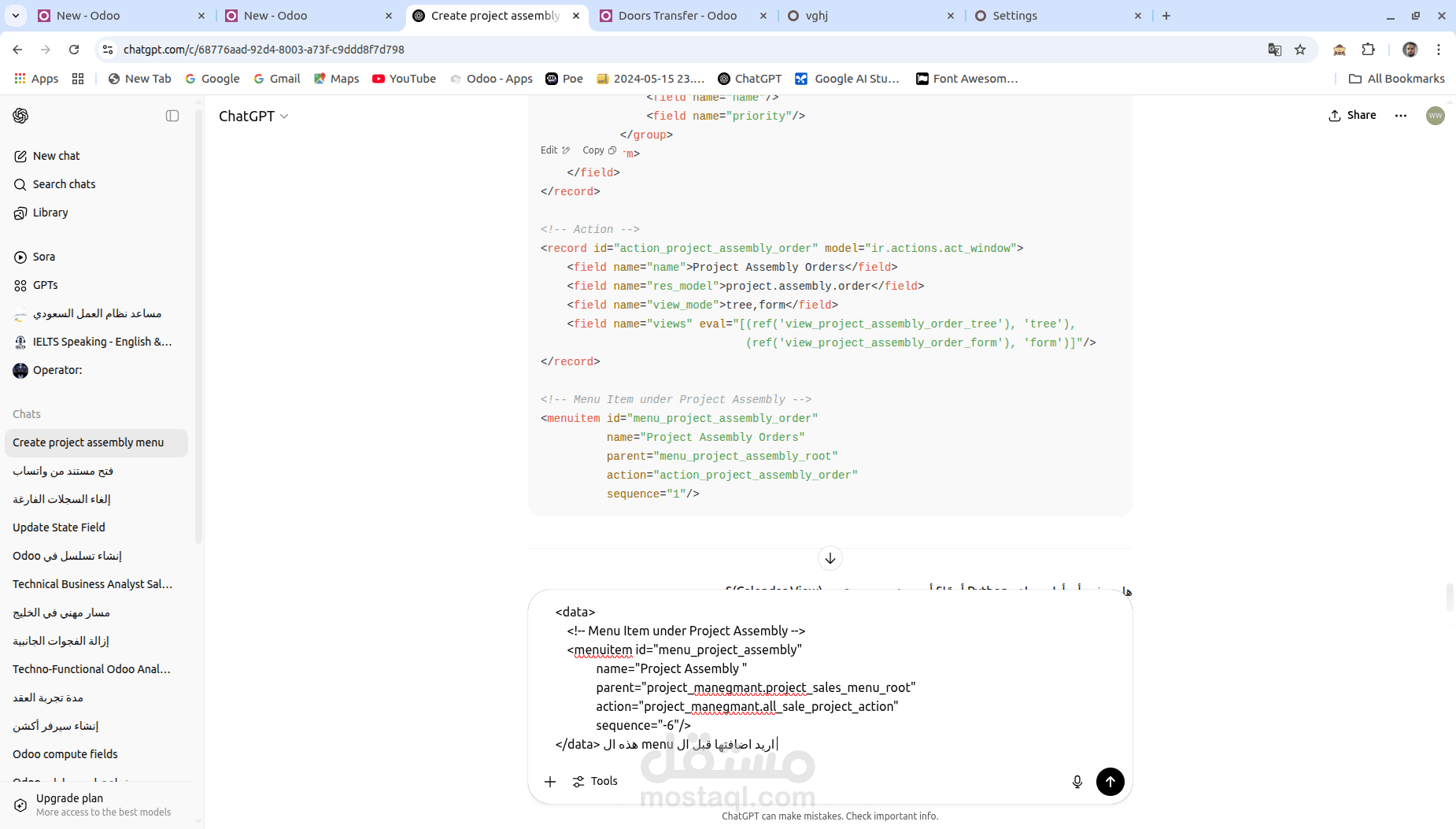Click the translate page icon
The width and height of the screenshot is (1456, 829).
(1275, 50)
